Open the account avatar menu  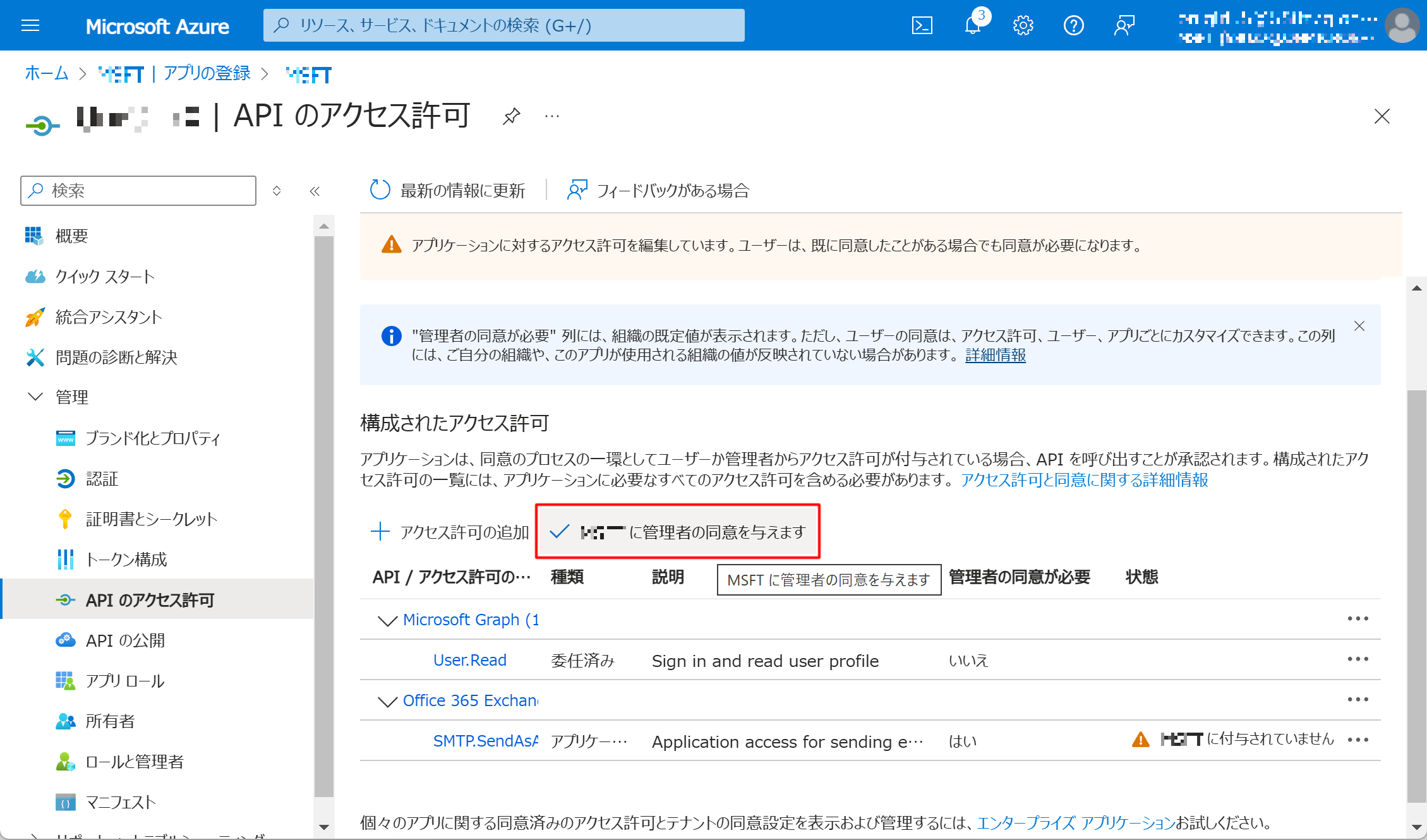[1402, 25]
